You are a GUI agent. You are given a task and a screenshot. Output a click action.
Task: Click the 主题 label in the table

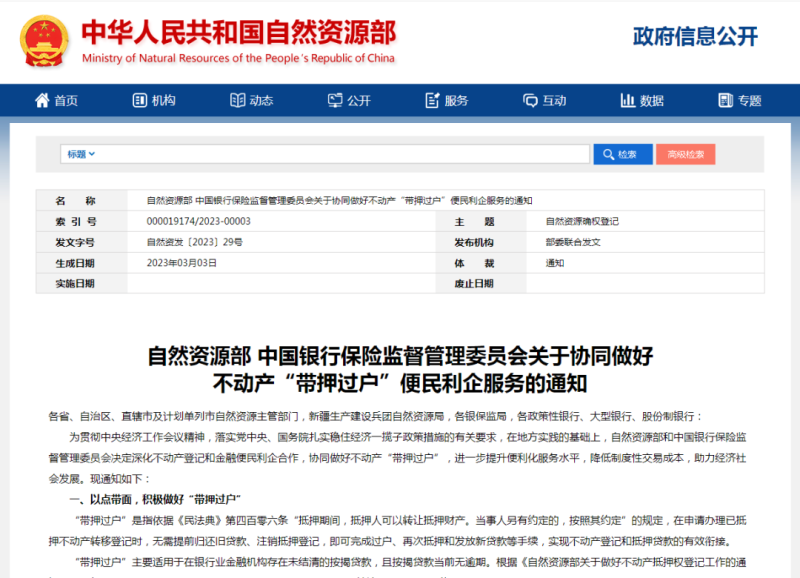(x=474, y=221)
